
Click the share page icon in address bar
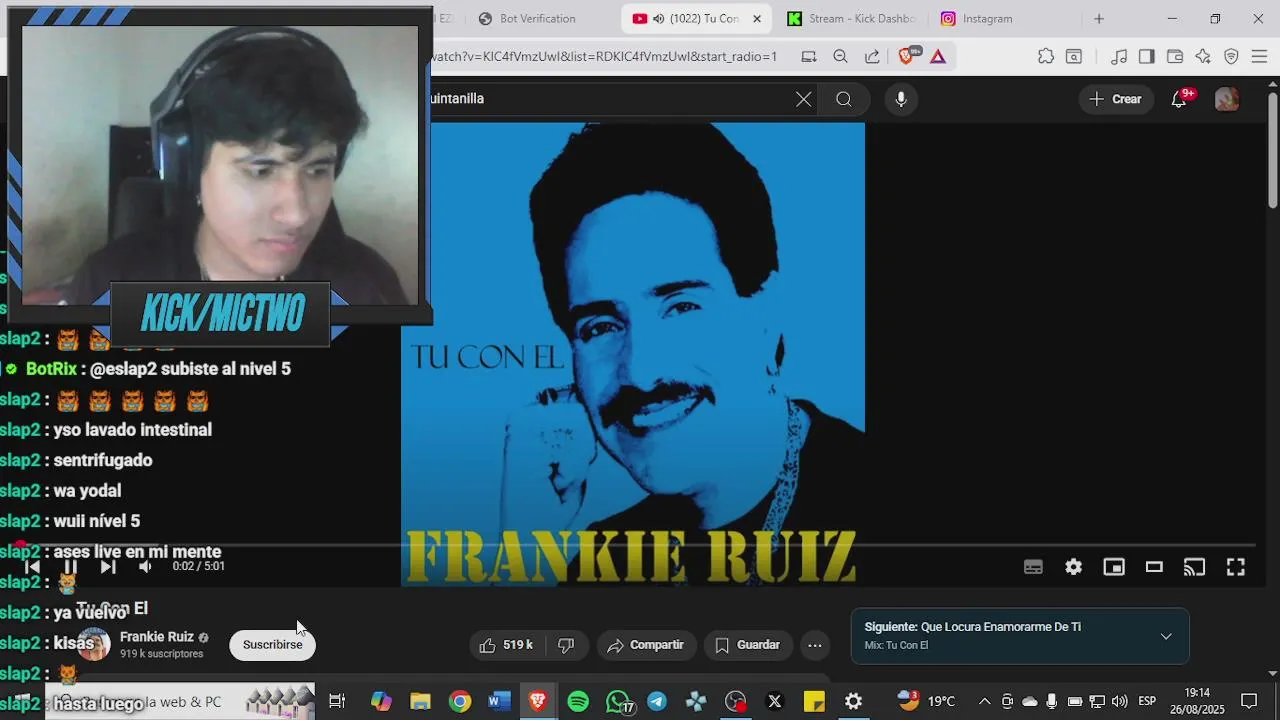pyautogui.click(x=872, y=57)
